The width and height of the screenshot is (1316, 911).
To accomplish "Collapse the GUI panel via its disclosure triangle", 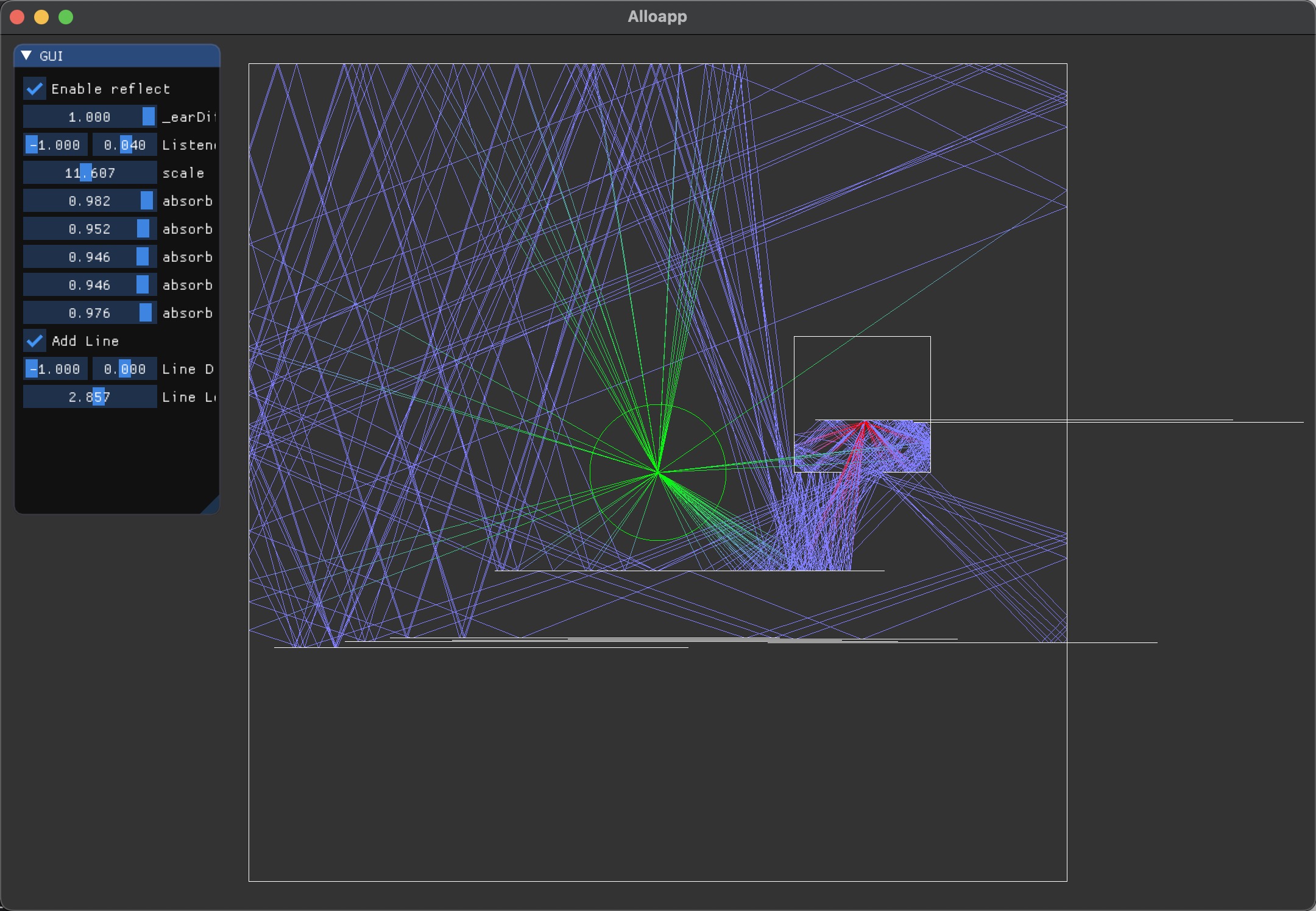I will tap(26, 55).
